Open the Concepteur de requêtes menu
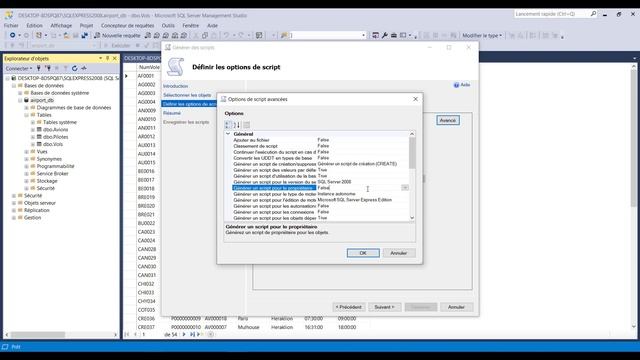Screen dimensions: 640x360 click(128, 25)
